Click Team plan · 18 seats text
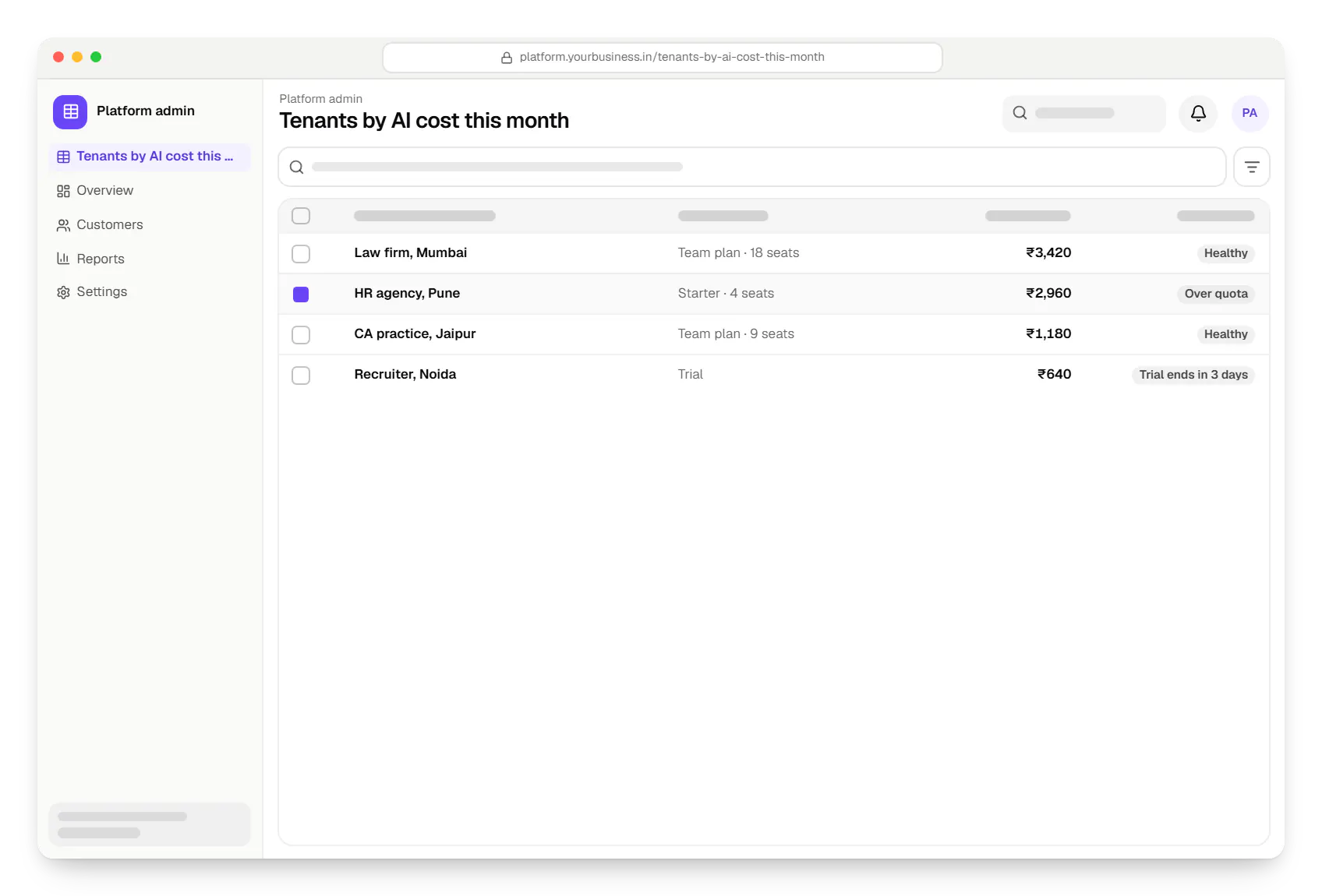The height and width of the screenshot is (896, 1322). 738,252
